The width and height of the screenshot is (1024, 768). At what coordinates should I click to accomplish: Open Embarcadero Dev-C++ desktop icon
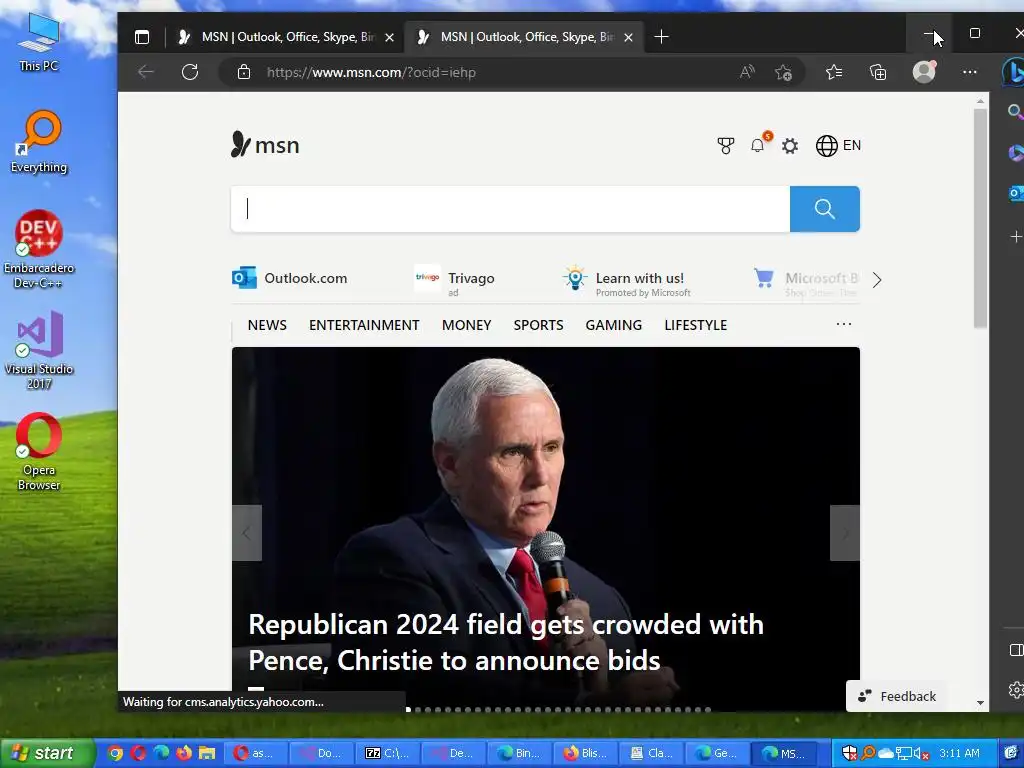pos(39,249)
